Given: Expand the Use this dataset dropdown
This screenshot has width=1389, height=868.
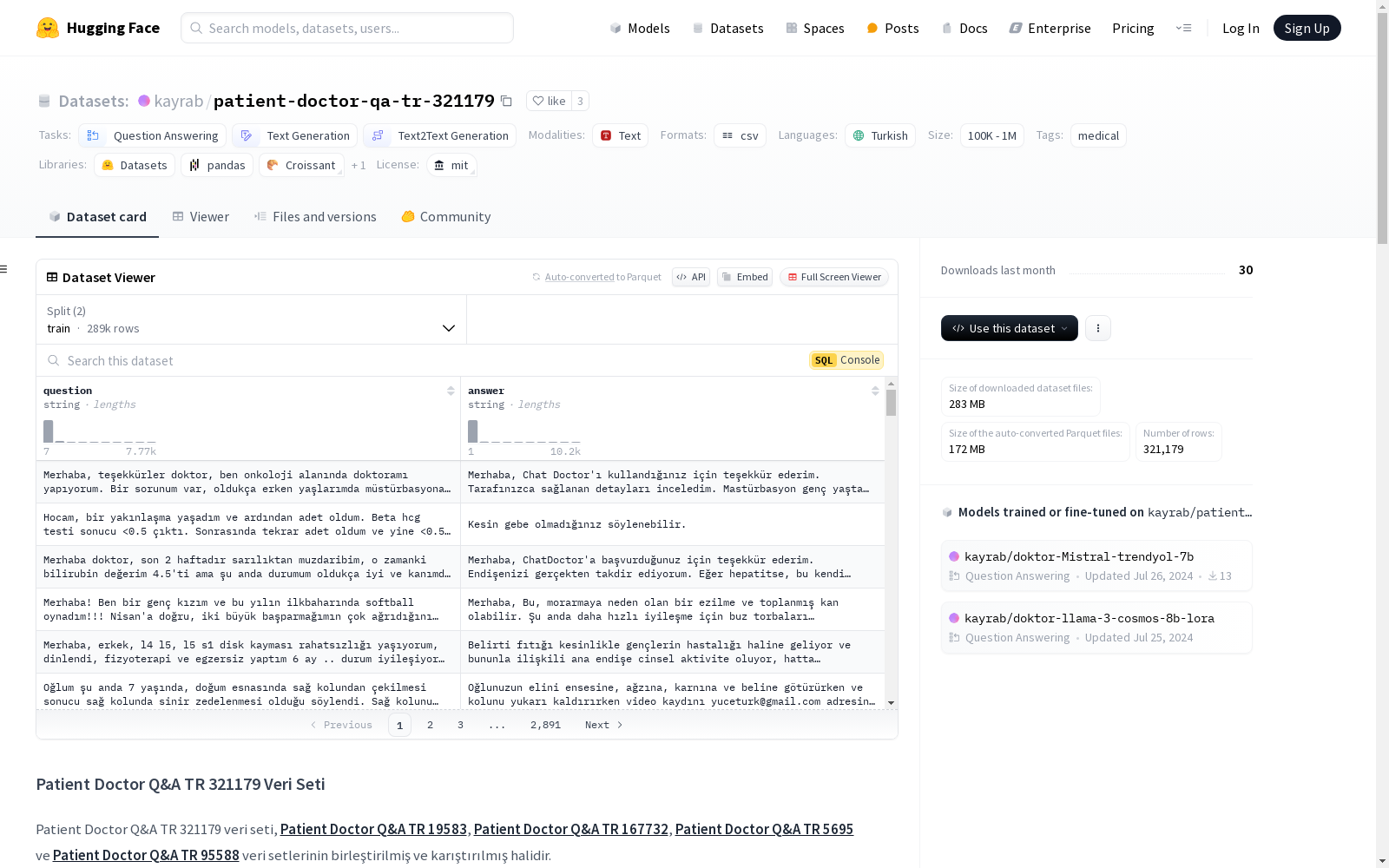Looking at the screenshot, I should tap(1010, 328).
